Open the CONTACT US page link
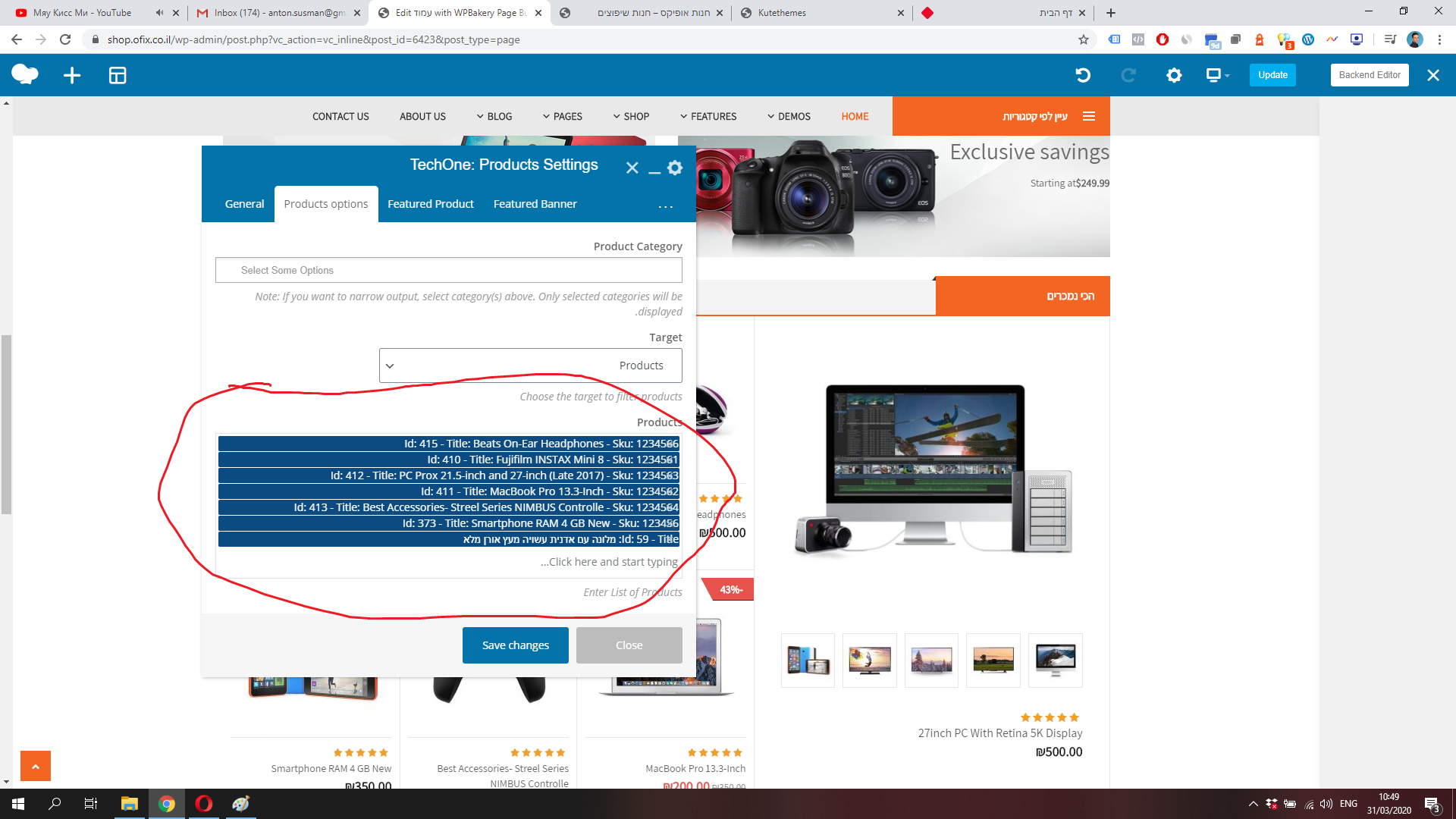The image size is (1456, 819). 340,116
